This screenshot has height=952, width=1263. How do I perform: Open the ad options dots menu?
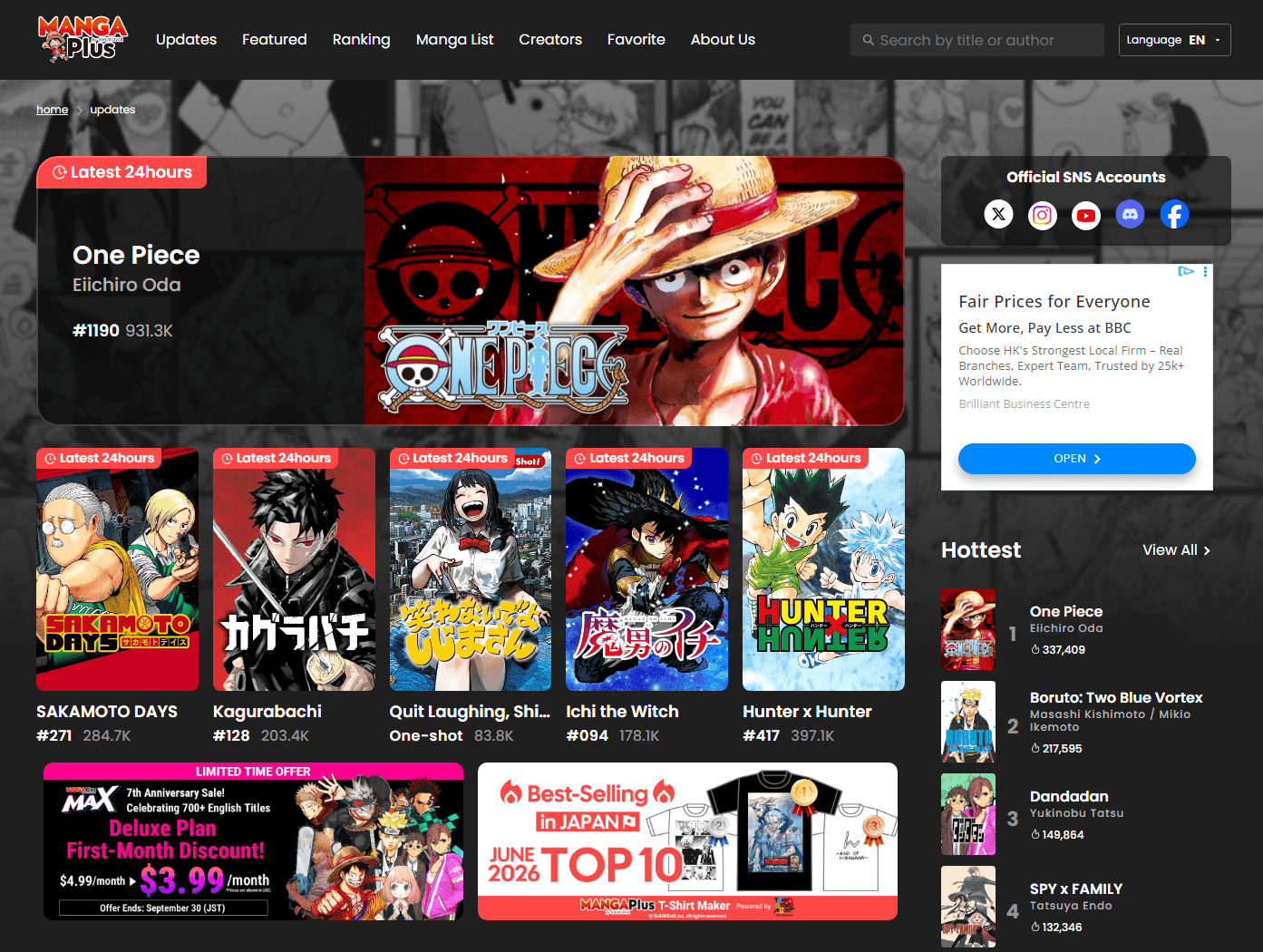[x=1205, y=271]
